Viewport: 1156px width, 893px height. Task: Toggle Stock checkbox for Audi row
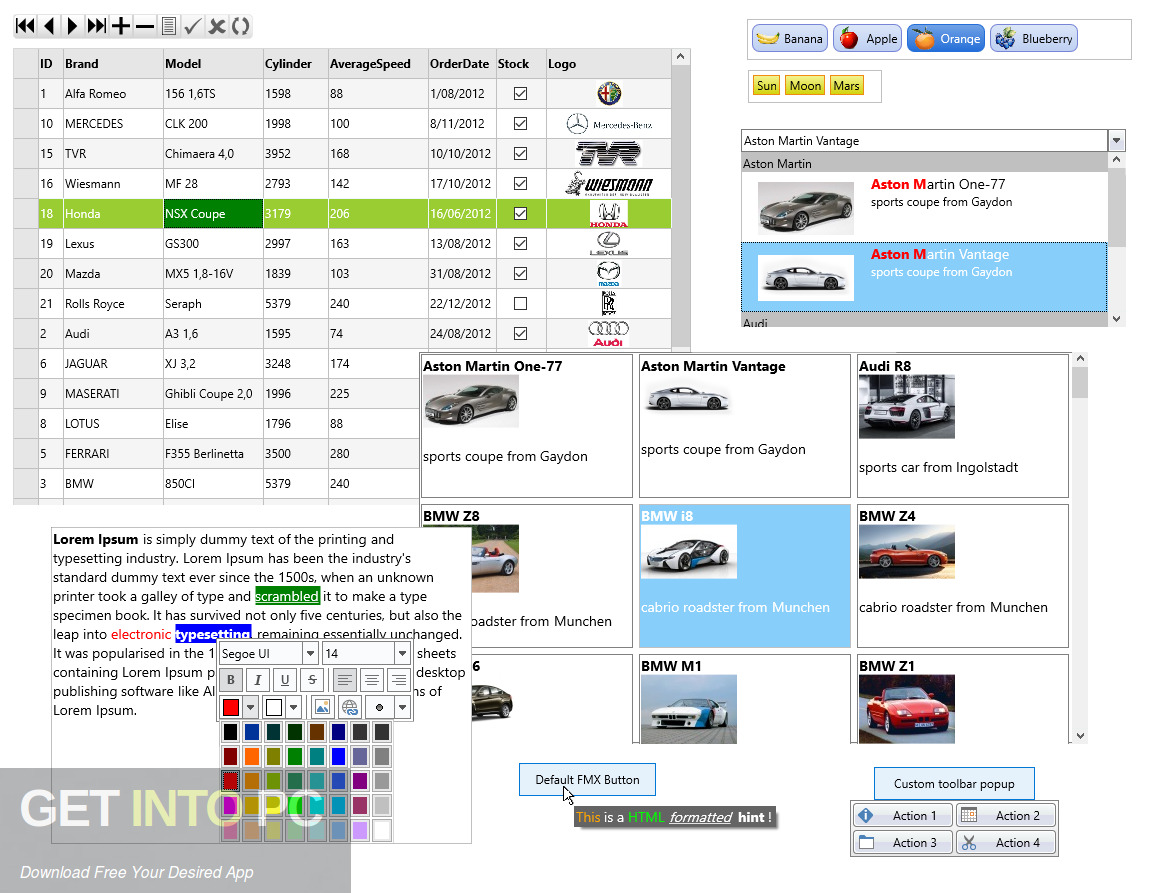pos(520,333)
